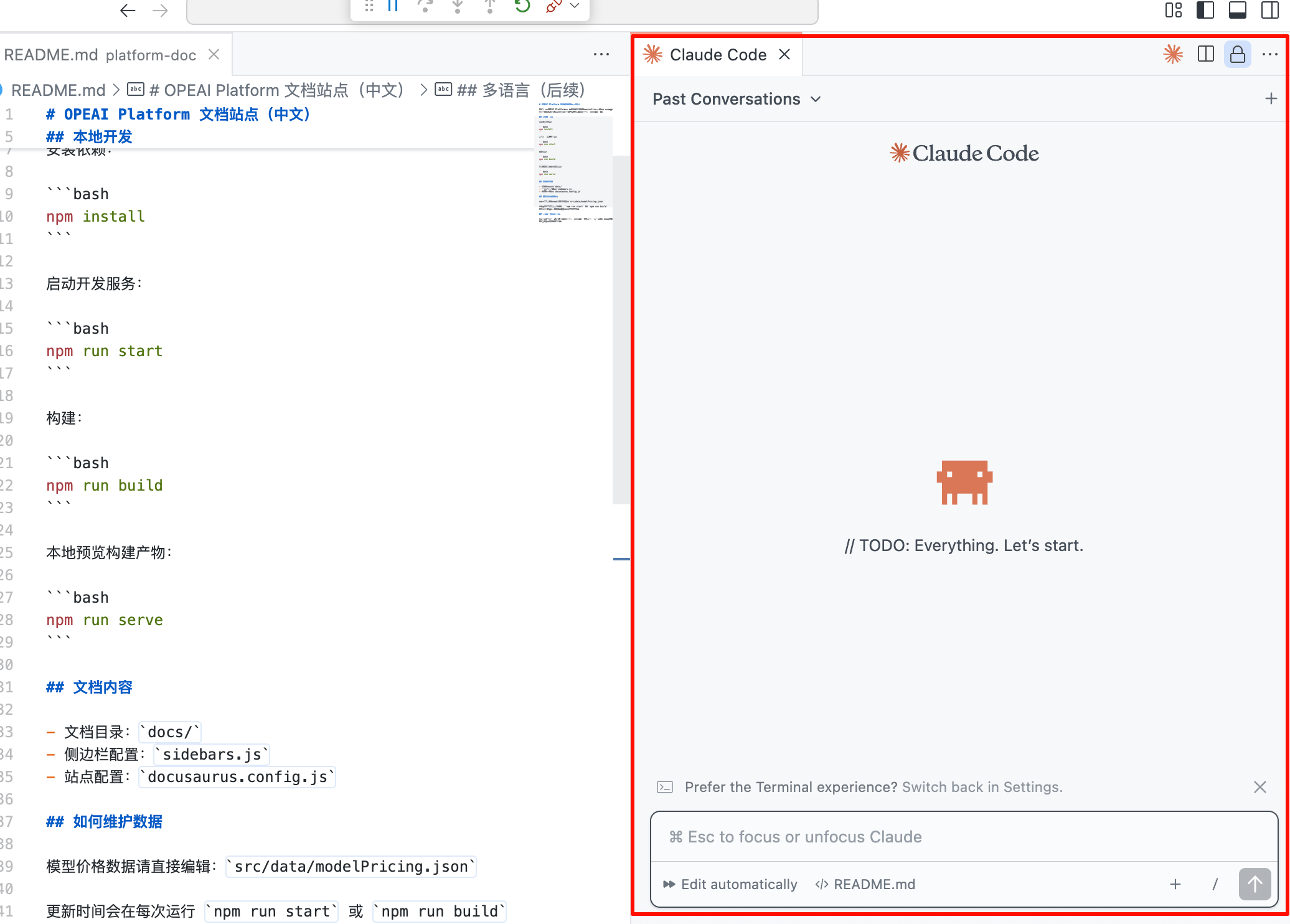Open Claude panel in a split editor

1206,54
